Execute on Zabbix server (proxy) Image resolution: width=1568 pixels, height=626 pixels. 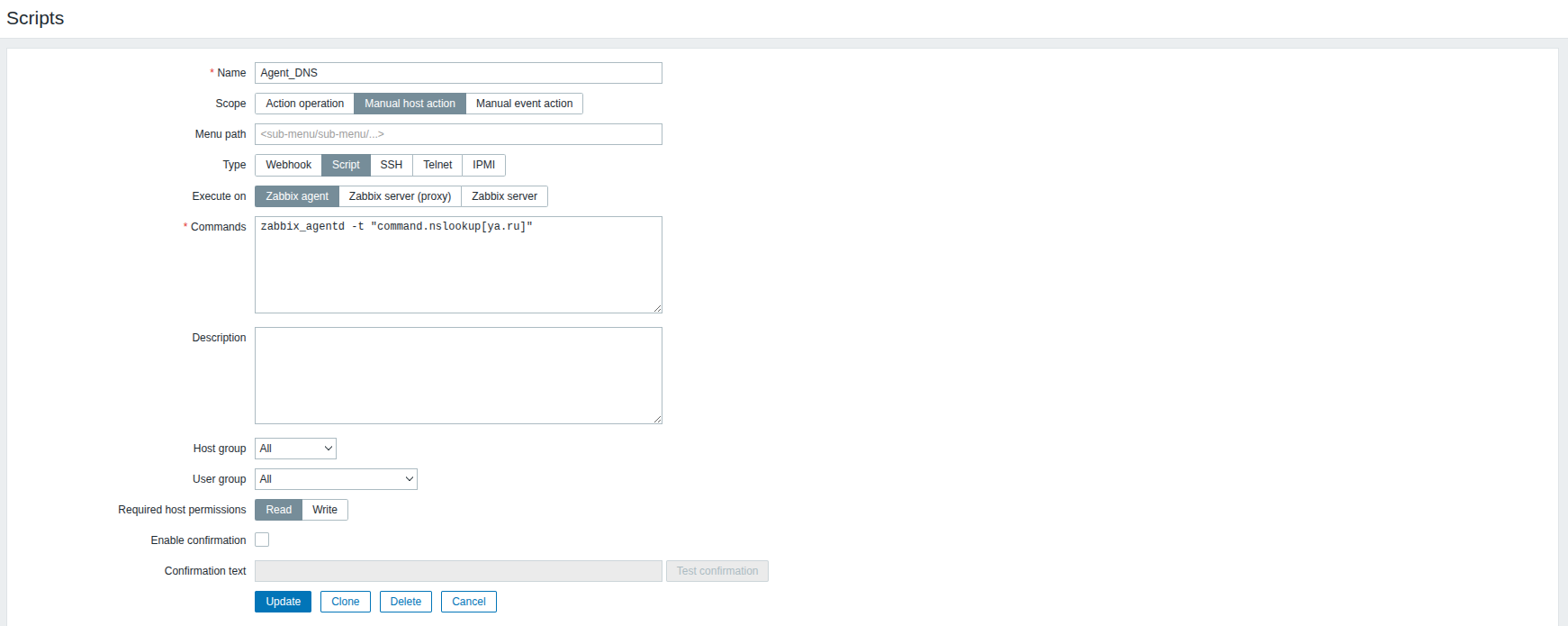400,196
